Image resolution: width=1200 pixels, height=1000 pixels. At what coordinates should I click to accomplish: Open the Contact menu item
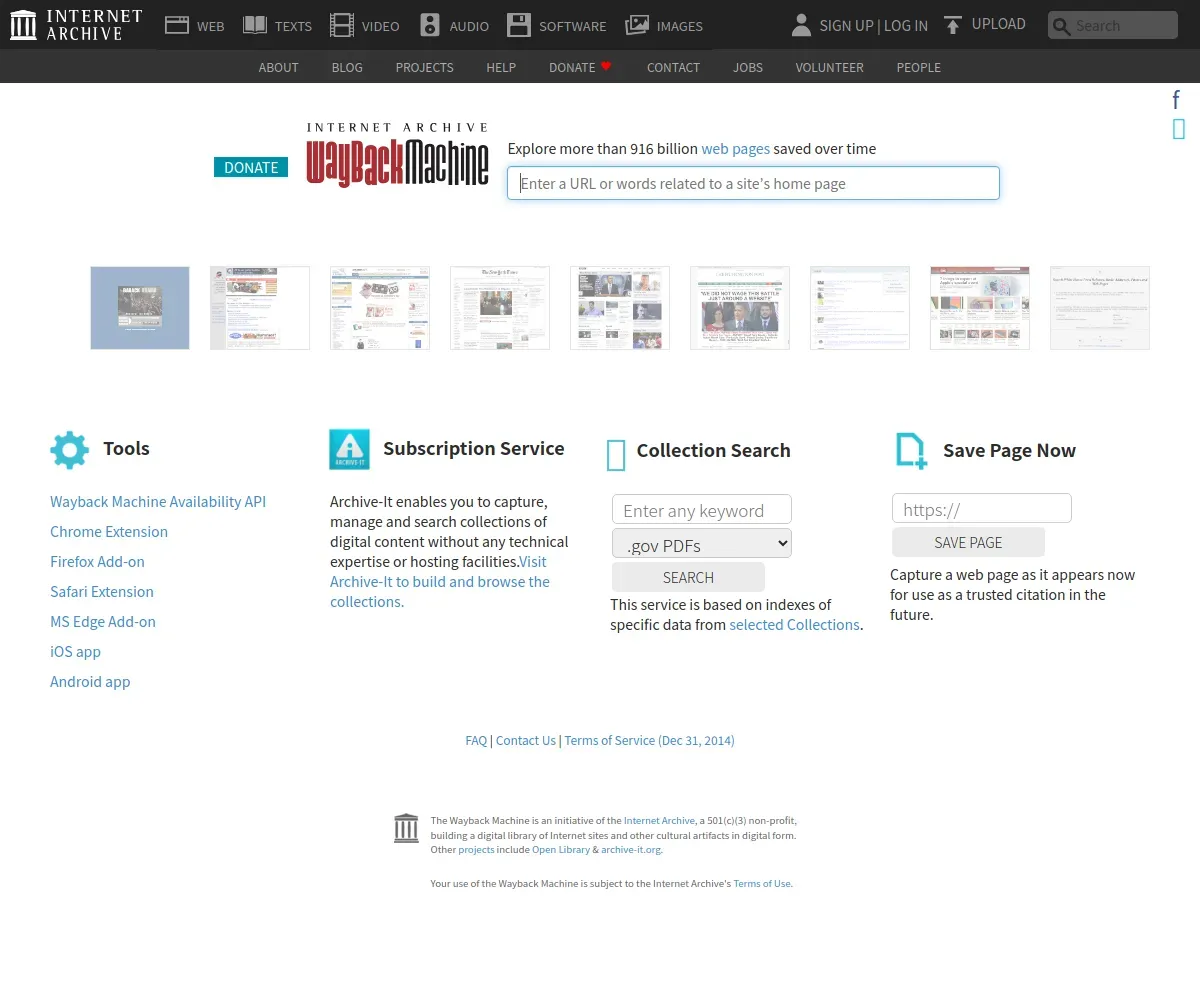coord(673,67)
